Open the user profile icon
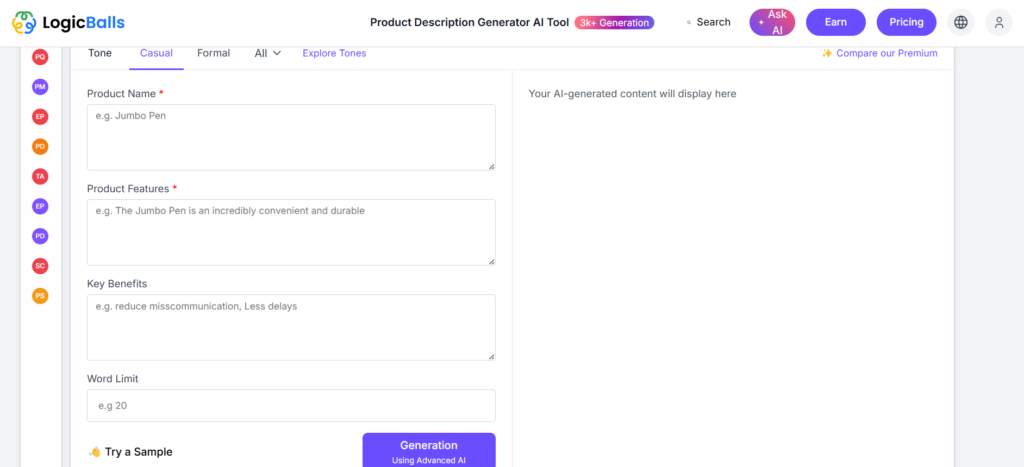This screenshot has height=467, width=1024. (999, 22)
